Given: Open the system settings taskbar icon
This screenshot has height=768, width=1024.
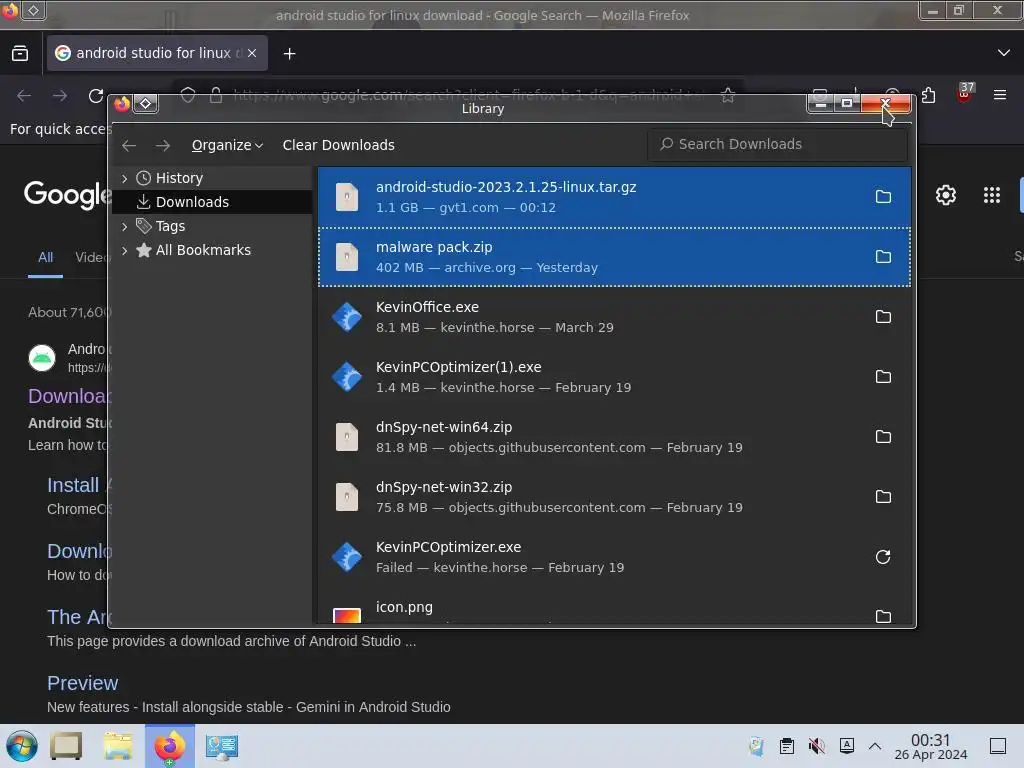Looking at the screenshot, I should pos(221,746).
